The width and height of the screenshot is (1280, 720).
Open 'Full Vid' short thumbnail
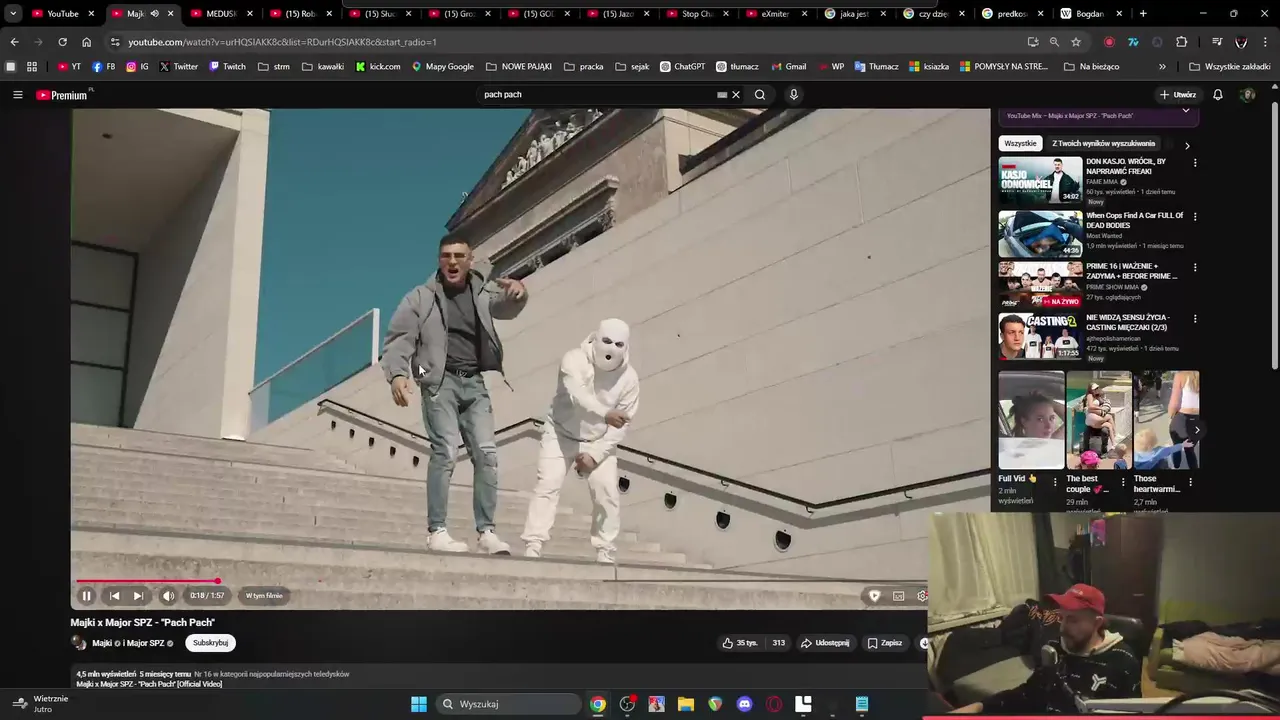point(1031,420)
